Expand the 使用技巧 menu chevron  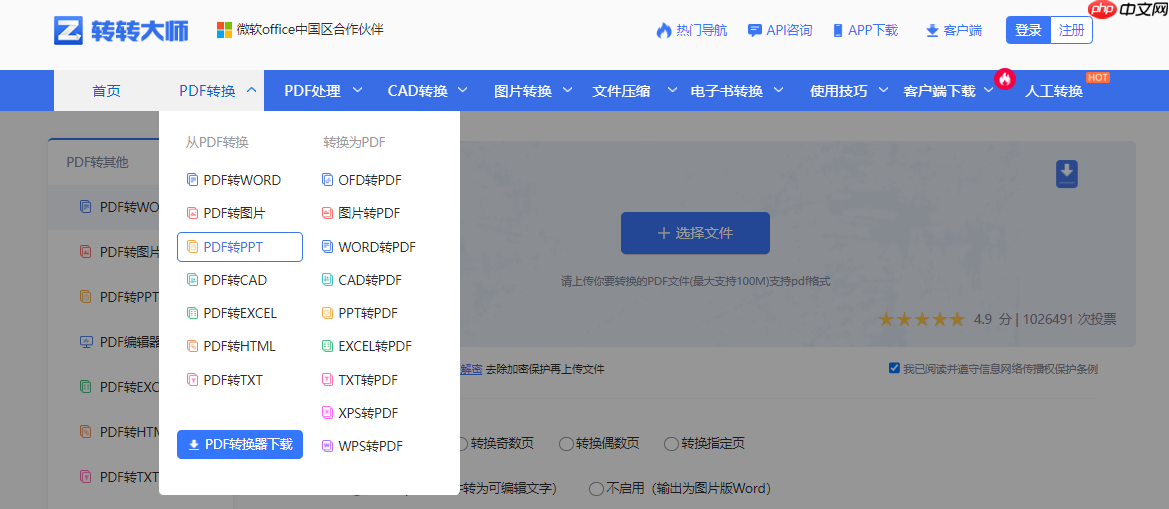click(x=883, y=90)
